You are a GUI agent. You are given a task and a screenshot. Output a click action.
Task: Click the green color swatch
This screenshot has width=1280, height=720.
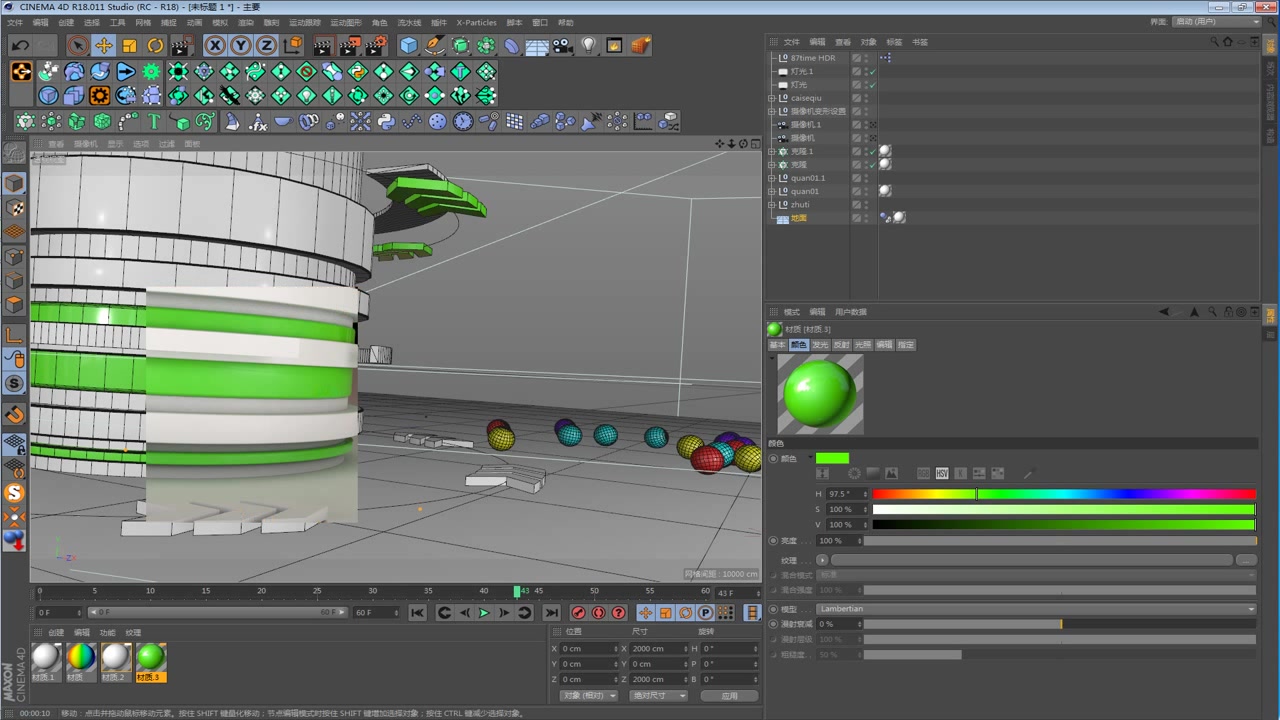pos(832,458)
